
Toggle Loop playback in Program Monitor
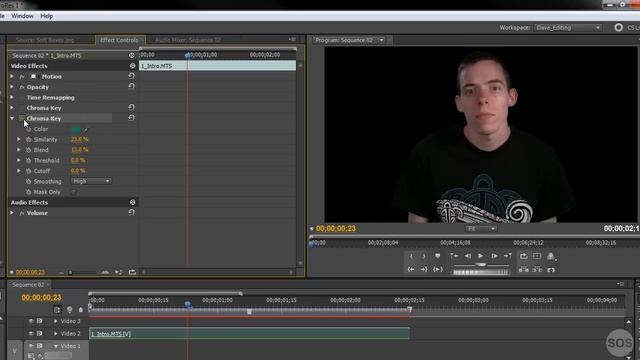coord(524,256)
